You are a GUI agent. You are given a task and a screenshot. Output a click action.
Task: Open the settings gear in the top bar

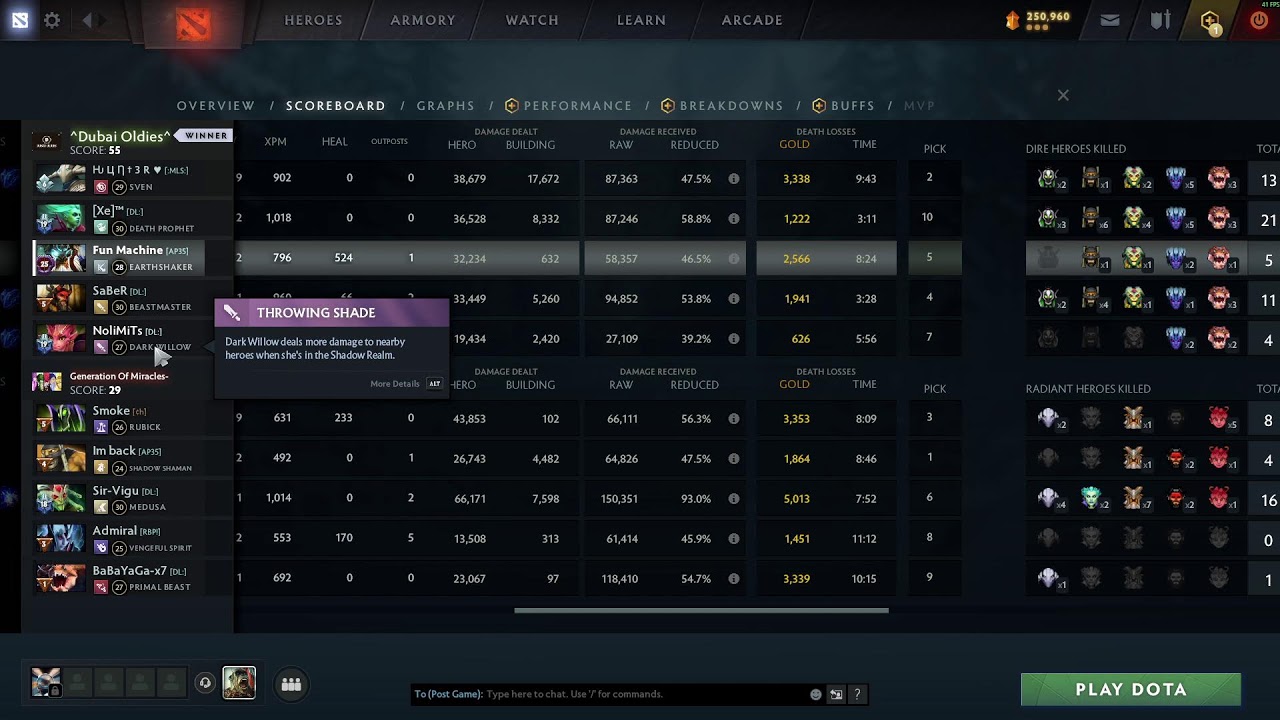(x=52, y=20)
